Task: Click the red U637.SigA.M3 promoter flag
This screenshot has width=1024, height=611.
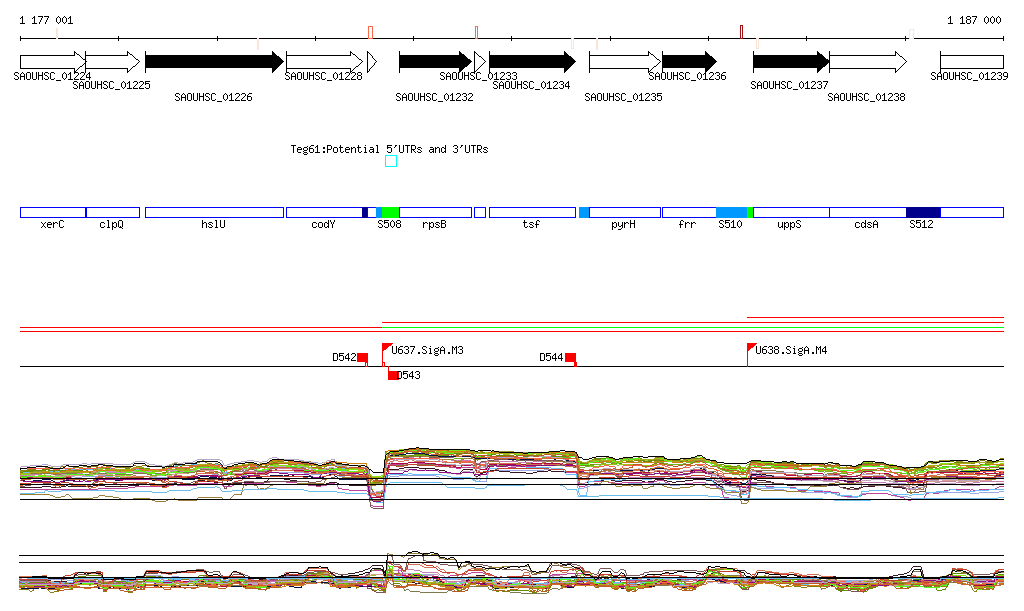Action: pyautogui.click(x=386, y=349)
